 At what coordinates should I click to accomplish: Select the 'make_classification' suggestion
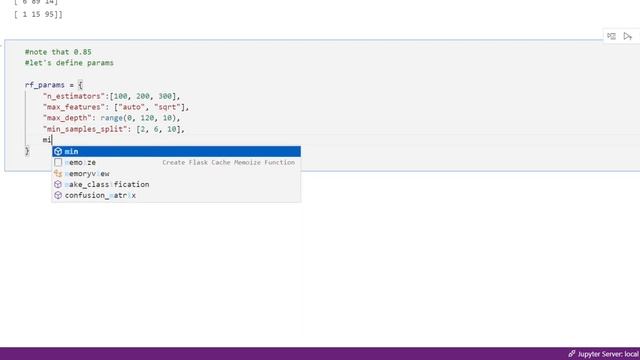pos(176,184)
